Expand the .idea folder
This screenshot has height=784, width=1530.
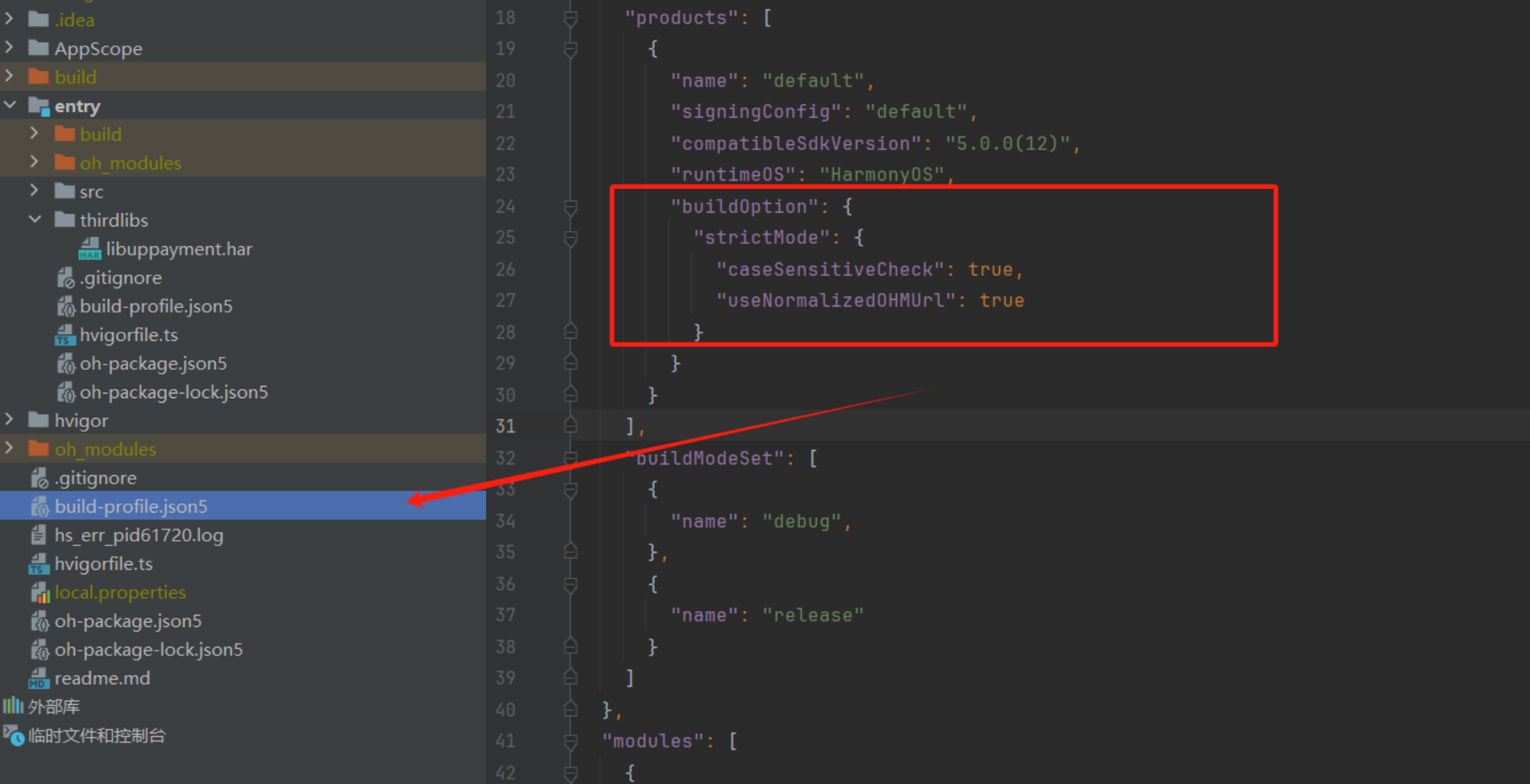(x=10, y=19)
